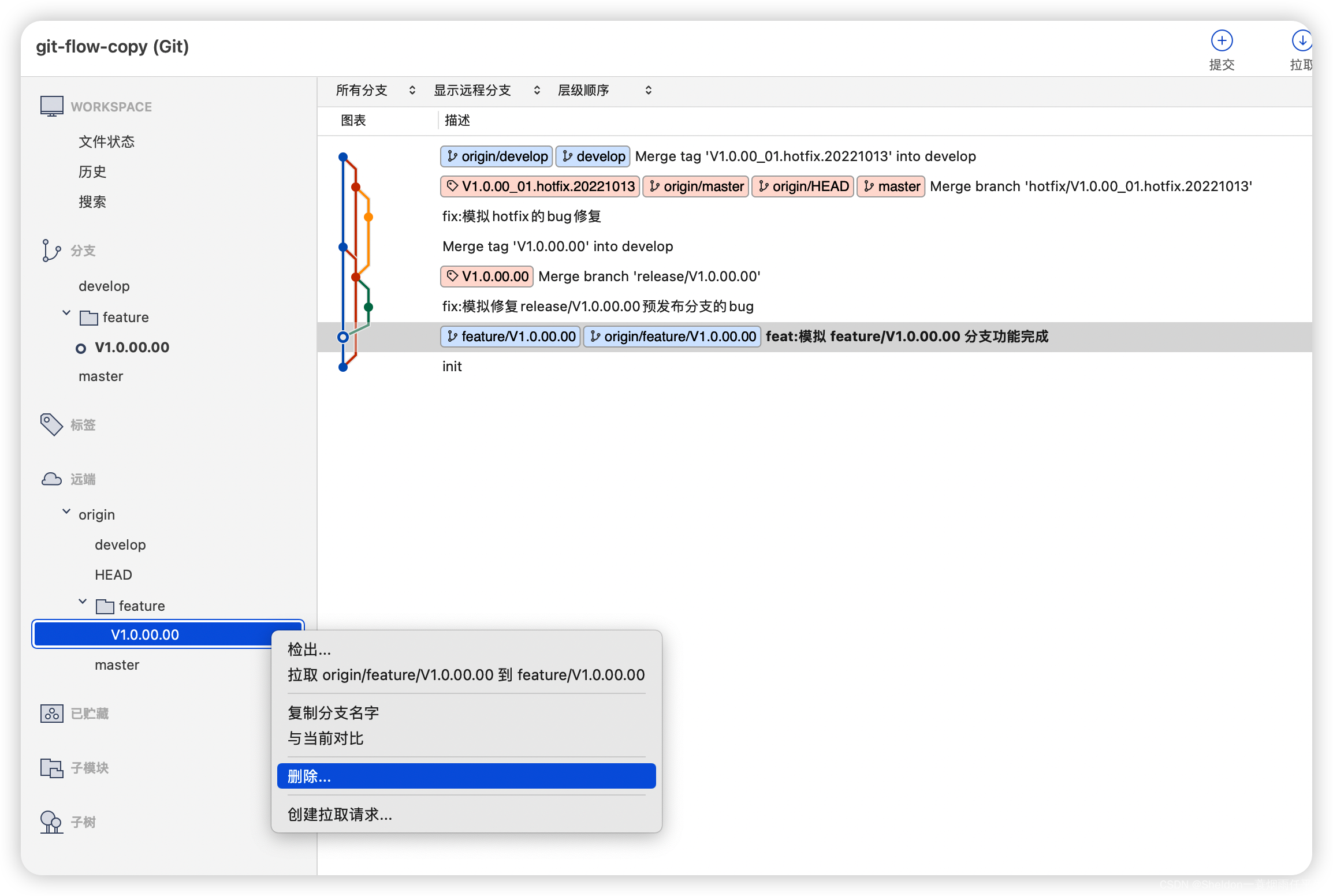Viewport: 1333px width, 896px height.
Task: Click the origin feature folder icon
Action: [105, 606]
